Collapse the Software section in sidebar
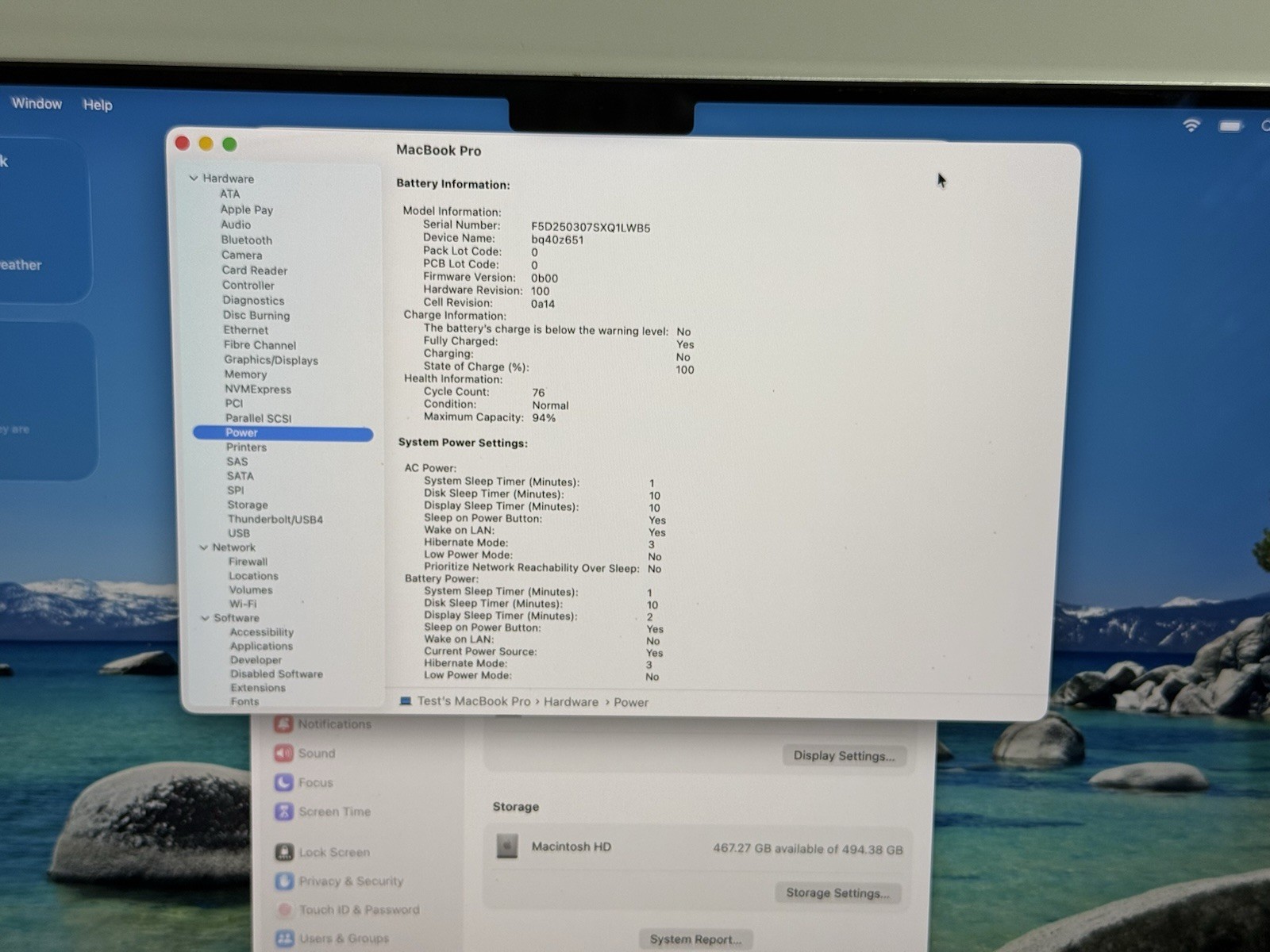The height and width of the screenshot is (952, 1270). (205, 618)
